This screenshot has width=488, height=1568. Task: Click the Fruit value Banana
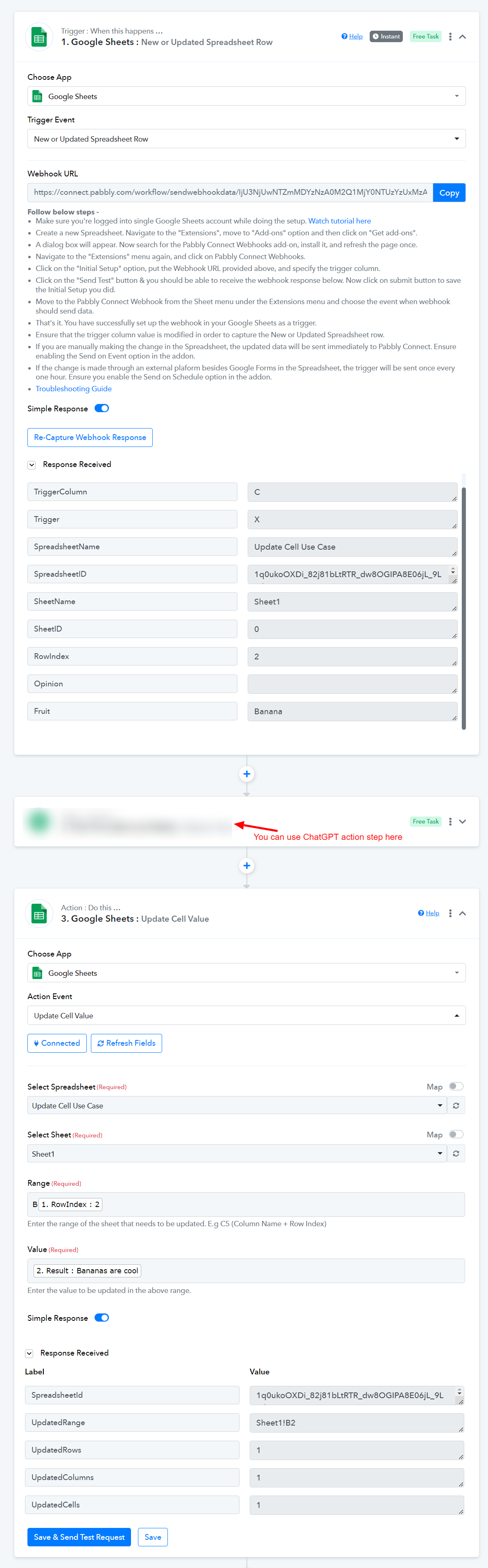coord(352,711)
